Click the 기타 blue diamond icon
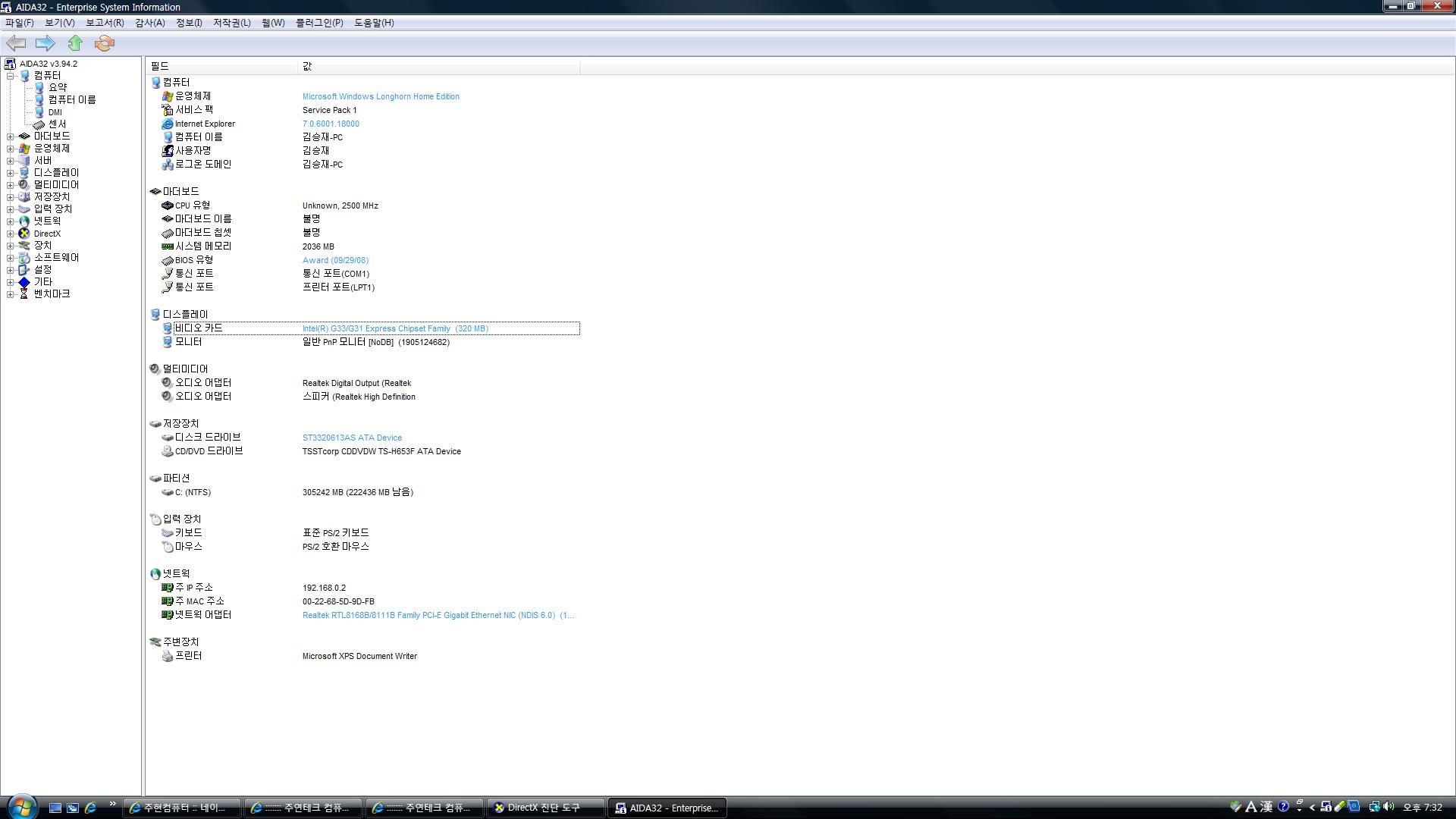The height and width of the screenshot is (819, 1456). pos(24,282)
